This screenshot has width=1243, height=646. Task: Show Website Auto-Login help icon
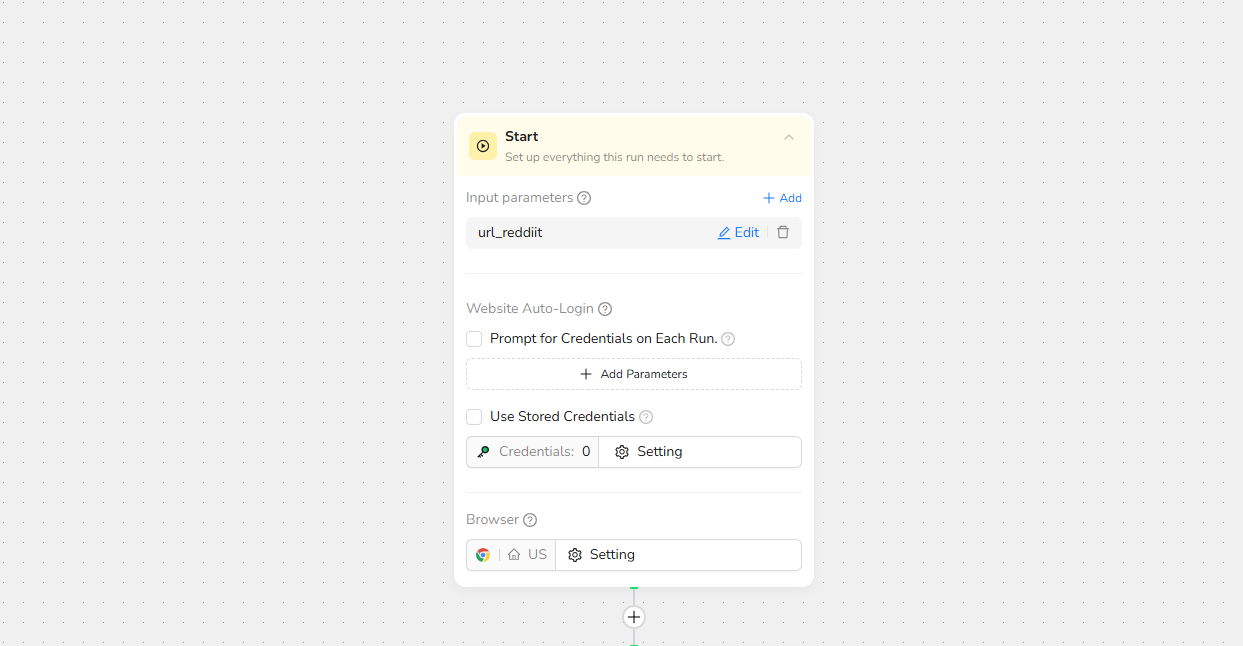[x=605, y=309]
